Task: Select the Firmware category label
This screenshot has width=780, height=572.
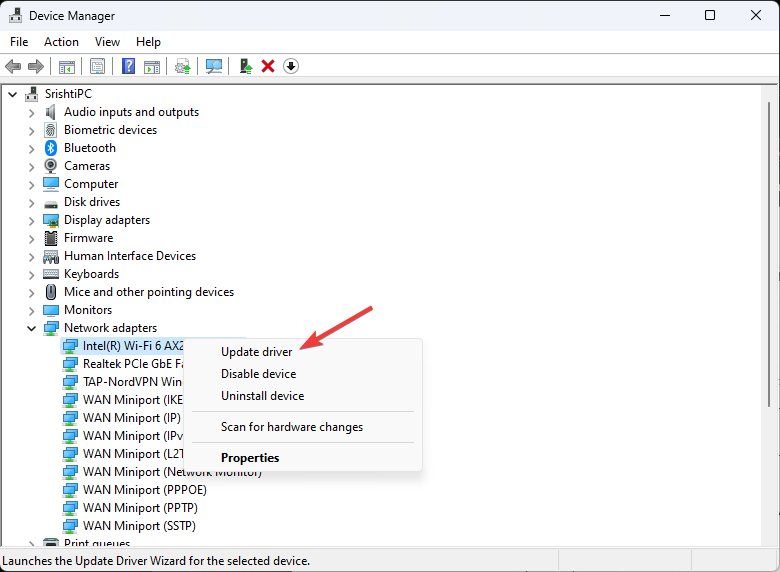Action: [x=89, y=238]
